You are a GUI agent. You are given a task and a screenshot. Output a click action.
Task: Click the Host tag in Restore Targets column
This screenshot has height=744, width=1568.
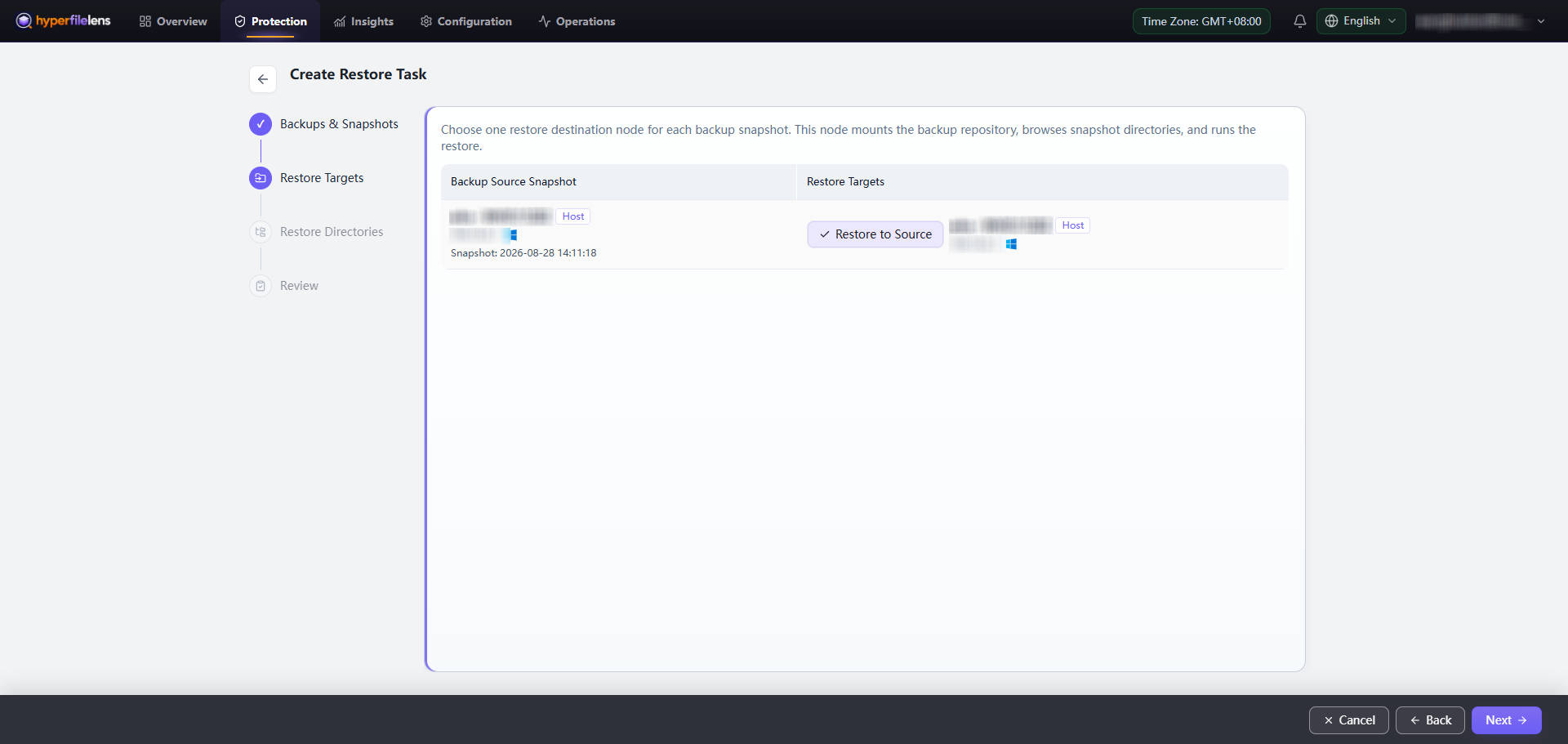[1073, 225]
